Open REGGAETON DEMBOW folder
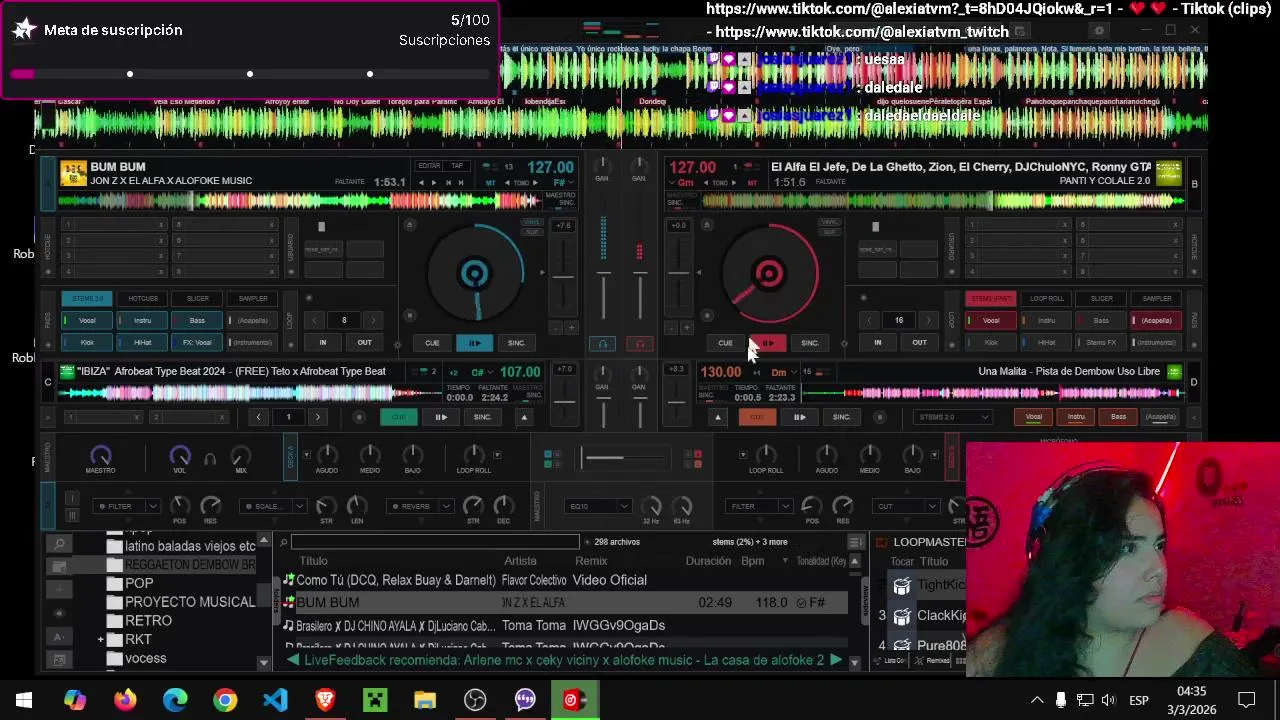Screen dimensions: 1280x720 click(181, 565)
